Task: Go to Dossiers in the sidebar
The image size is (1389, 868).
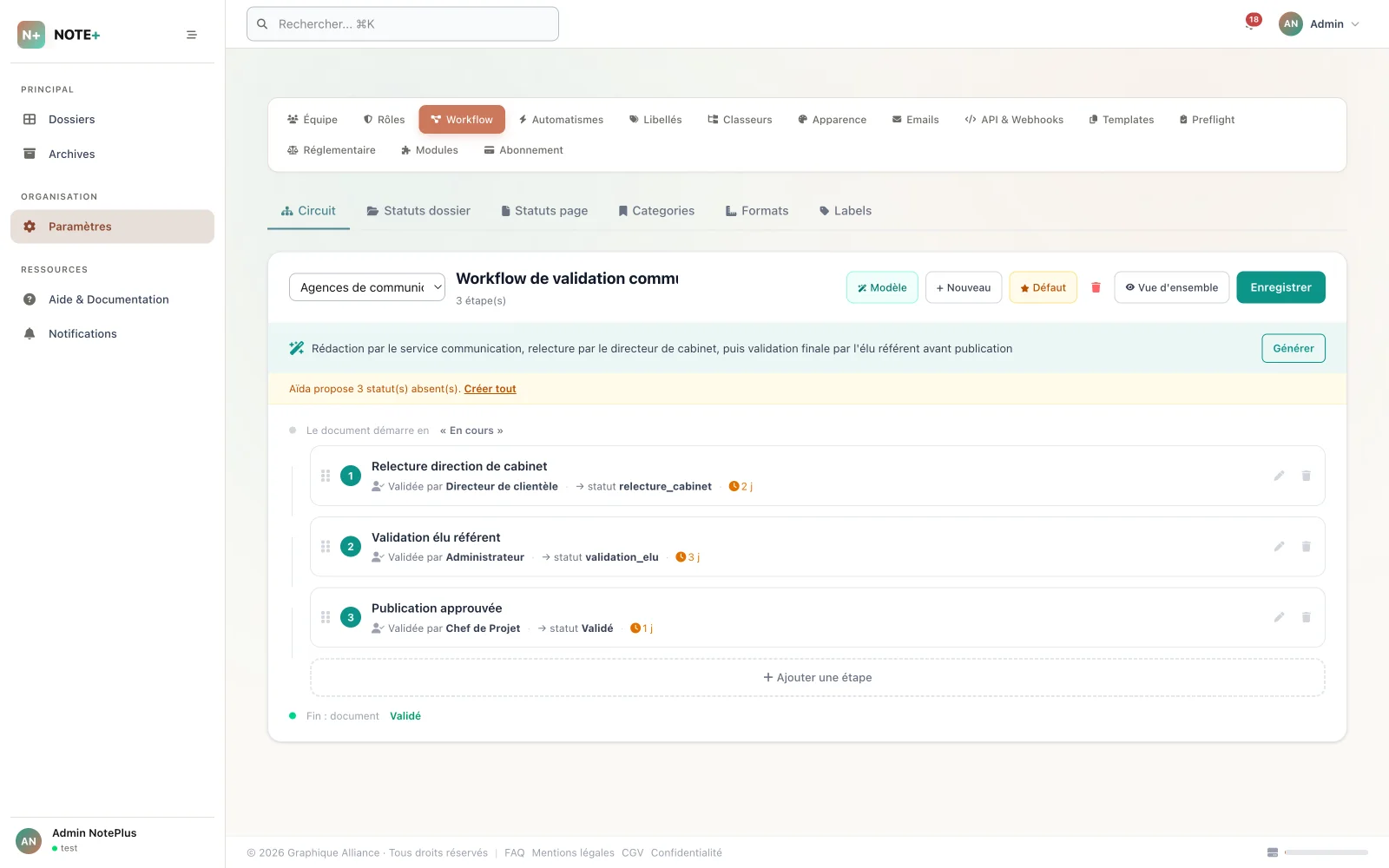Action: 112,120
